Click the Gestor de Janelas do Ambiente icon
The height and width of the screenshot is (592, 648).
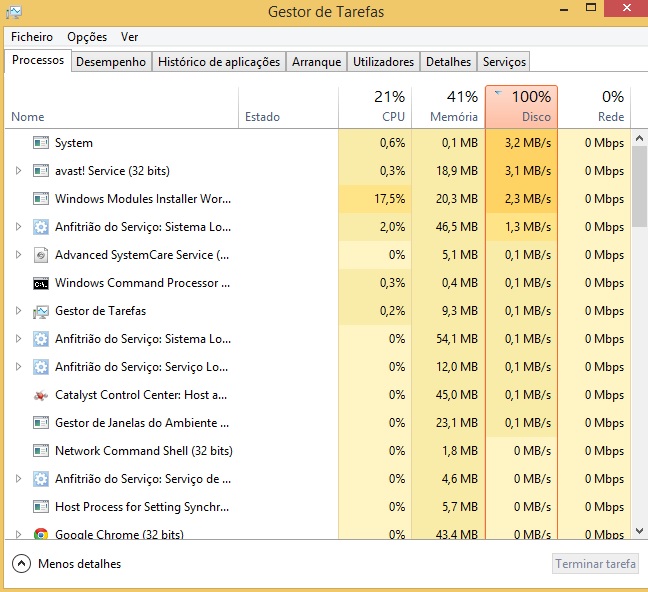pyautogui.click(x=41, y=423)
